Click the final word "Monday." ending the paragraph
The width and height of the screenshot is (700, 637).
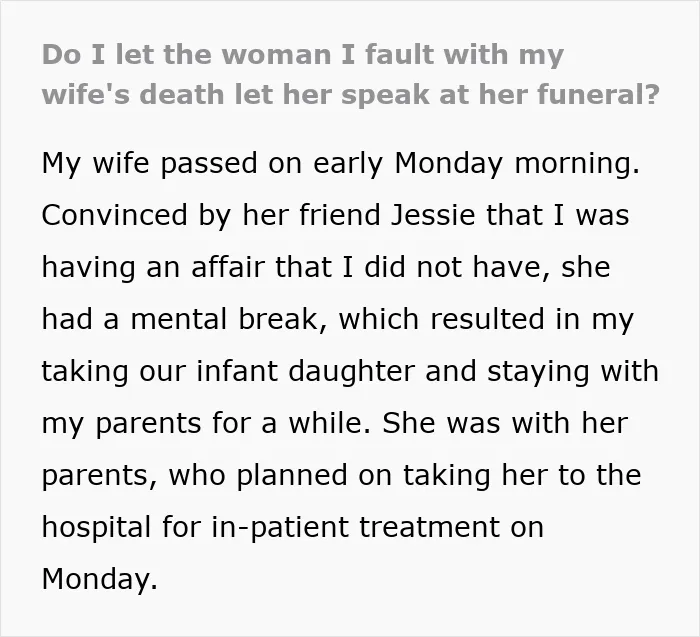tap(100, 579)
